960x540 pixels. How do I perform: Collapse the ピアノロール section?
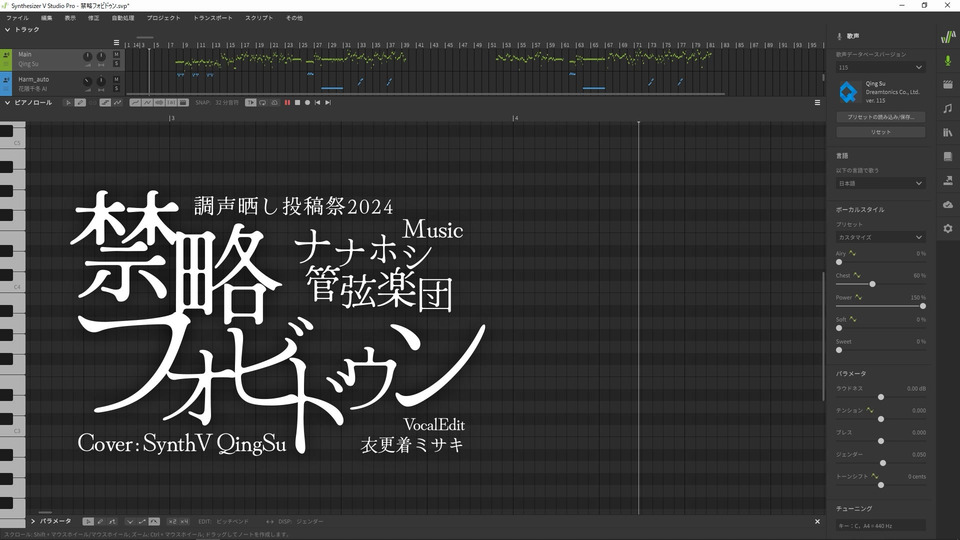pos(7,103)
